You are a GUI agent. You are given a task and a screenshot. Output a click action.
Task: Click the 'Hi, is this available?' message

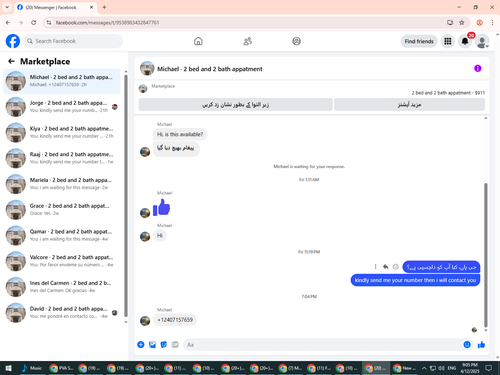click(x=180, y=134)
